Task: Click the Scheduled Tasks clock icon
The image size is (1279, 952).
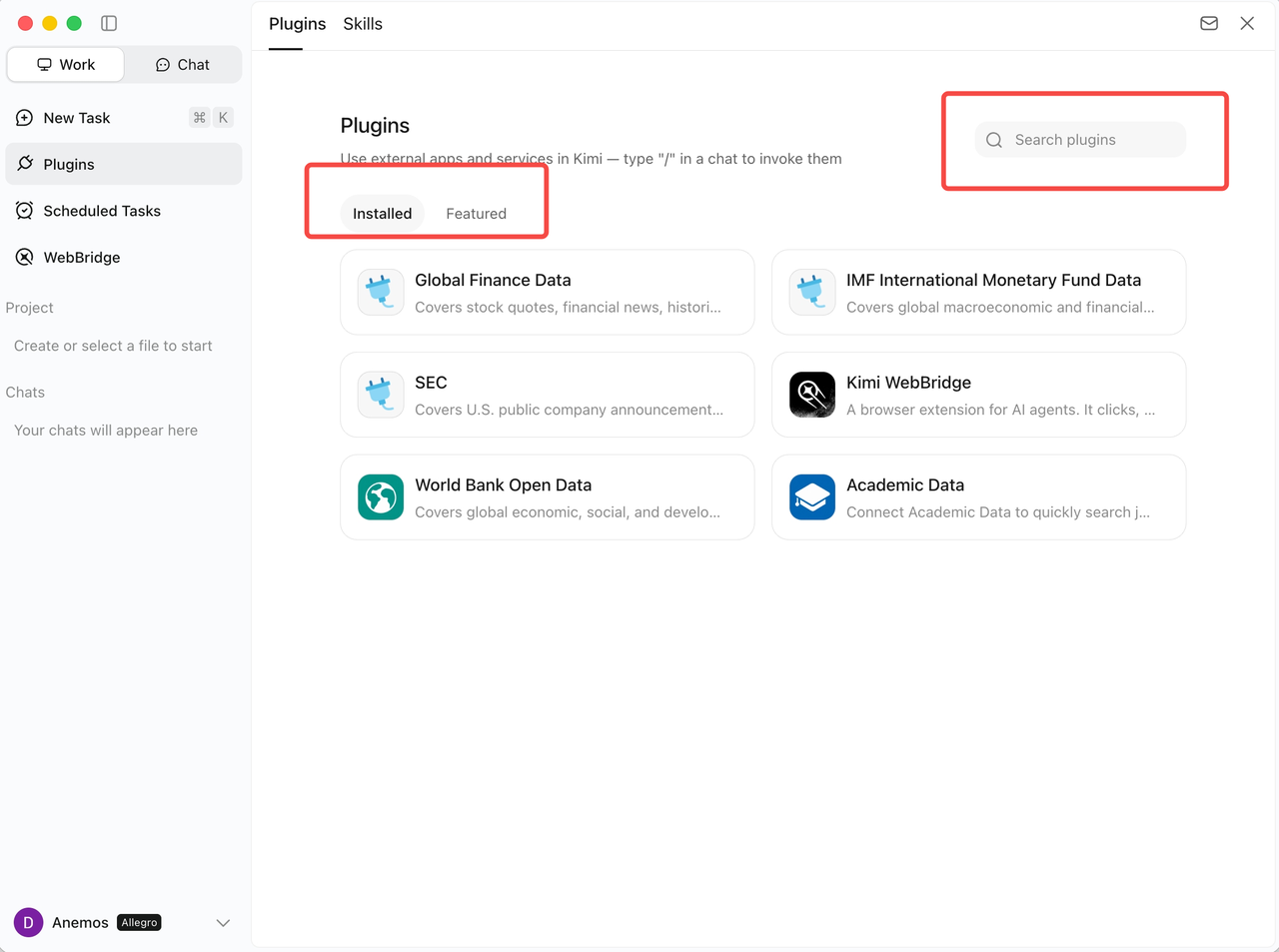Action: coord(25,211)
